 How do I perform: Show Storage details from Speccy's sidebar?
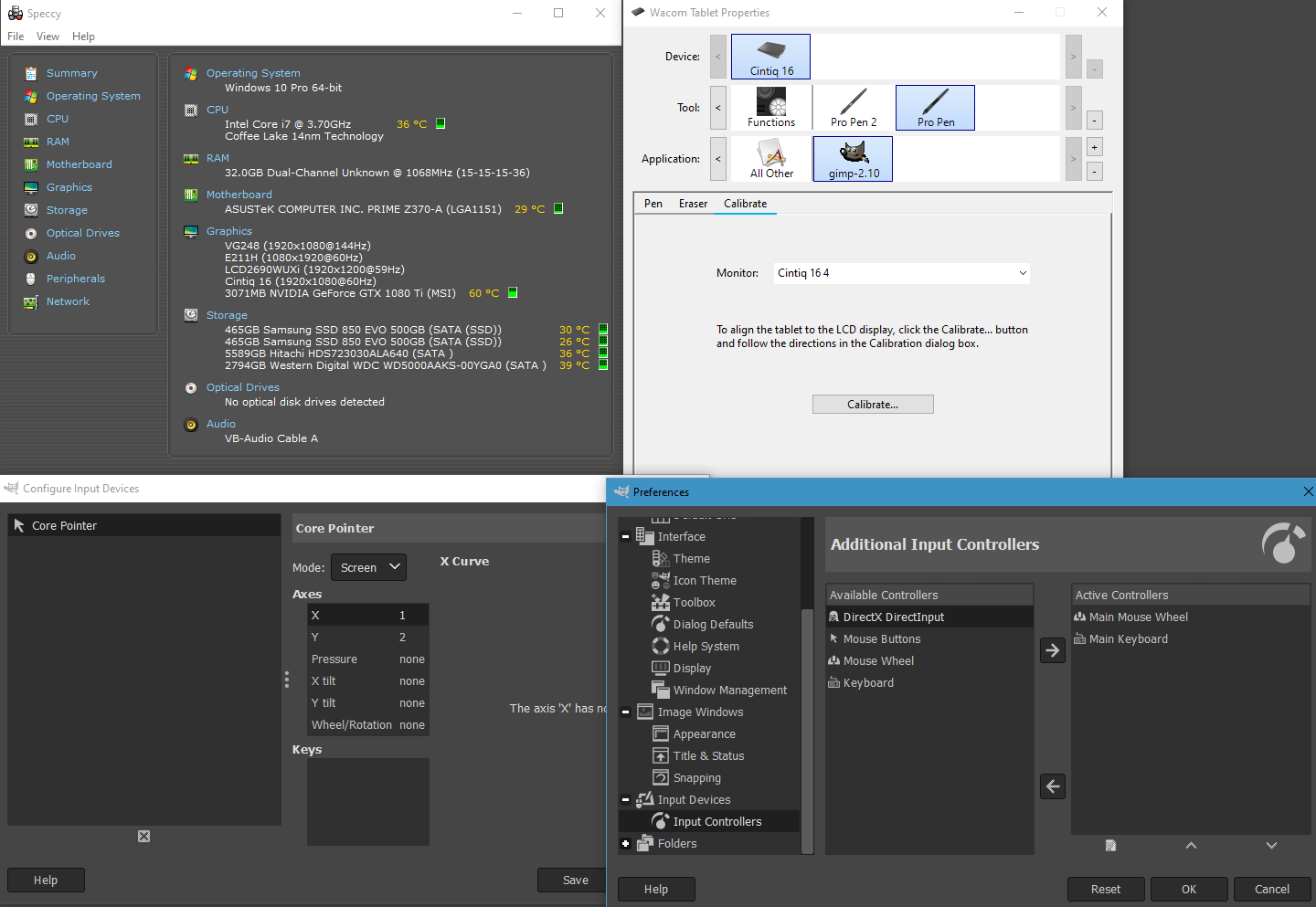(x=67, y=210)
